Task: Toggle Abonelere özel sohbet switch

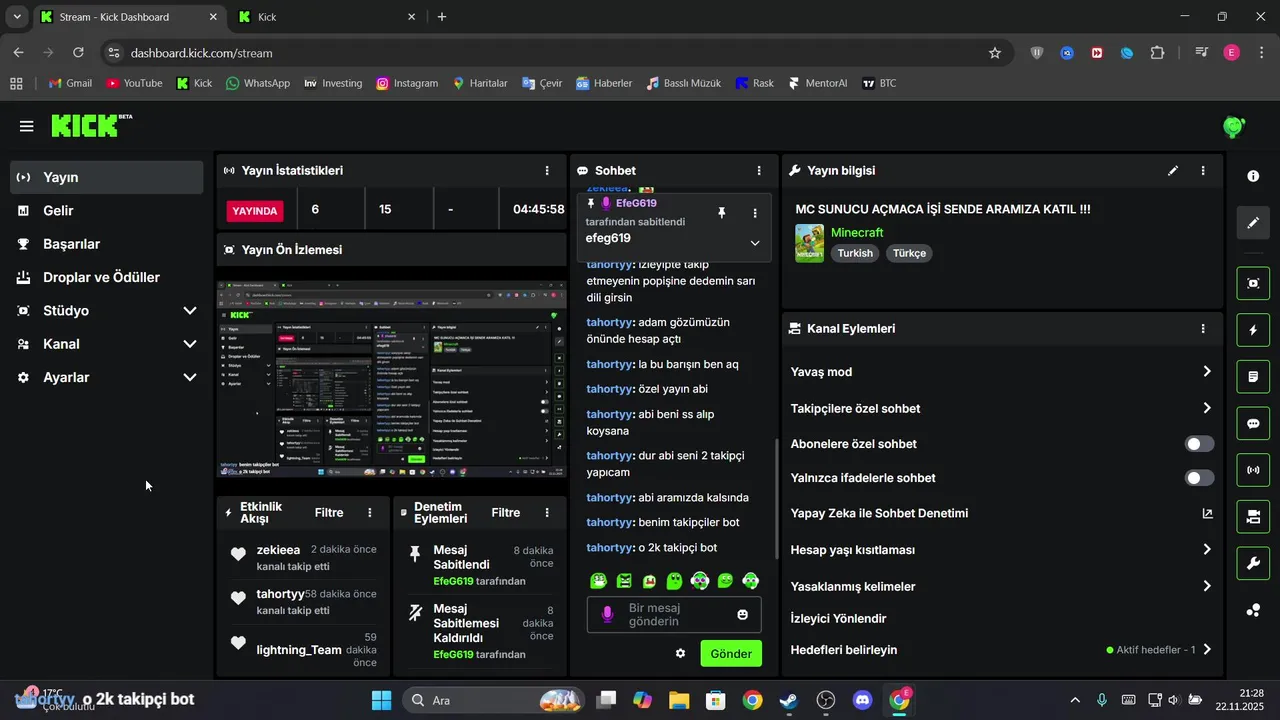Action: 1199,444
